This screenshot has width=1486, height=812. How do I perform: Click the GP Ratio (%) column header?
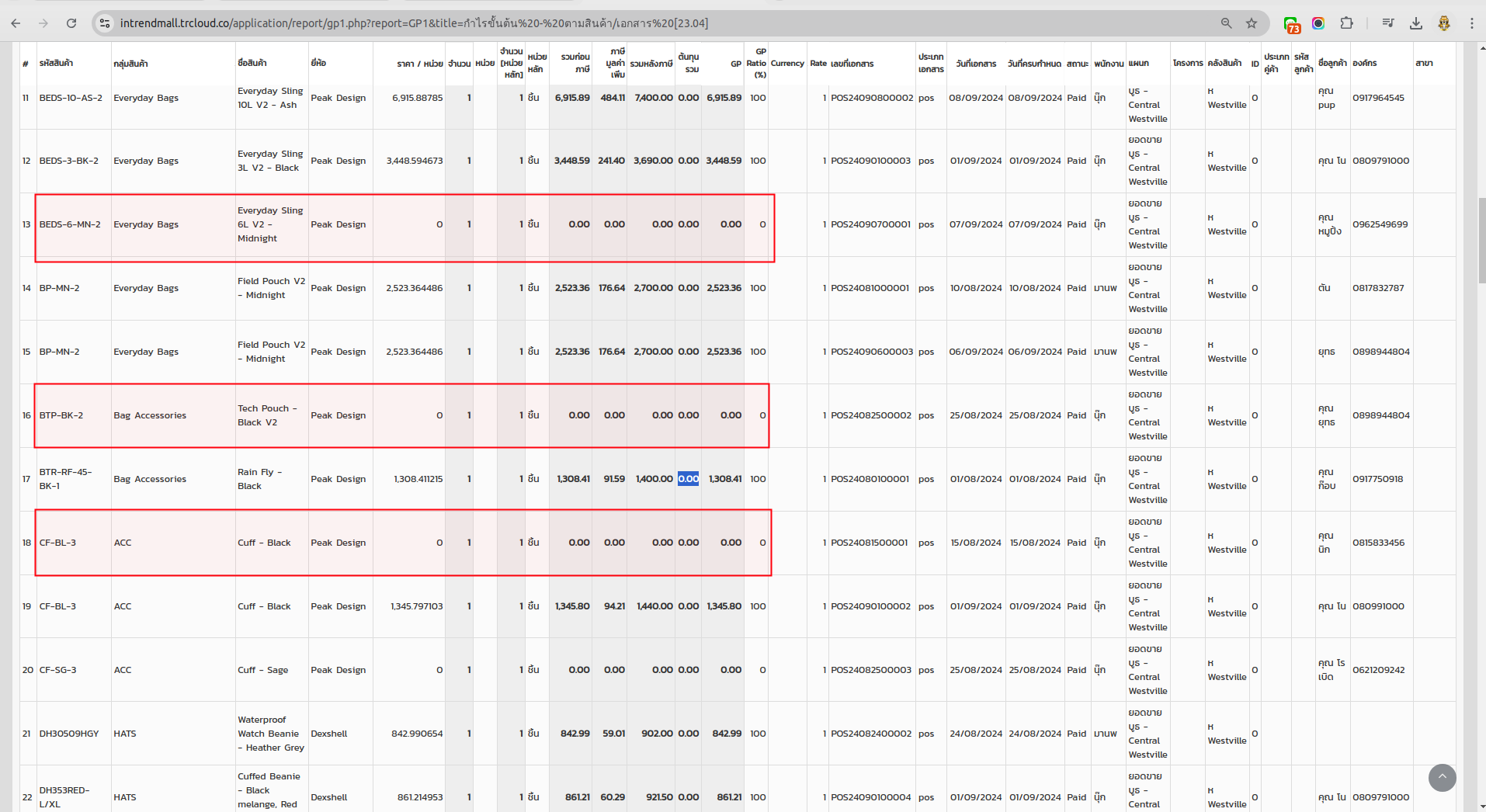[x=756, y=63]
